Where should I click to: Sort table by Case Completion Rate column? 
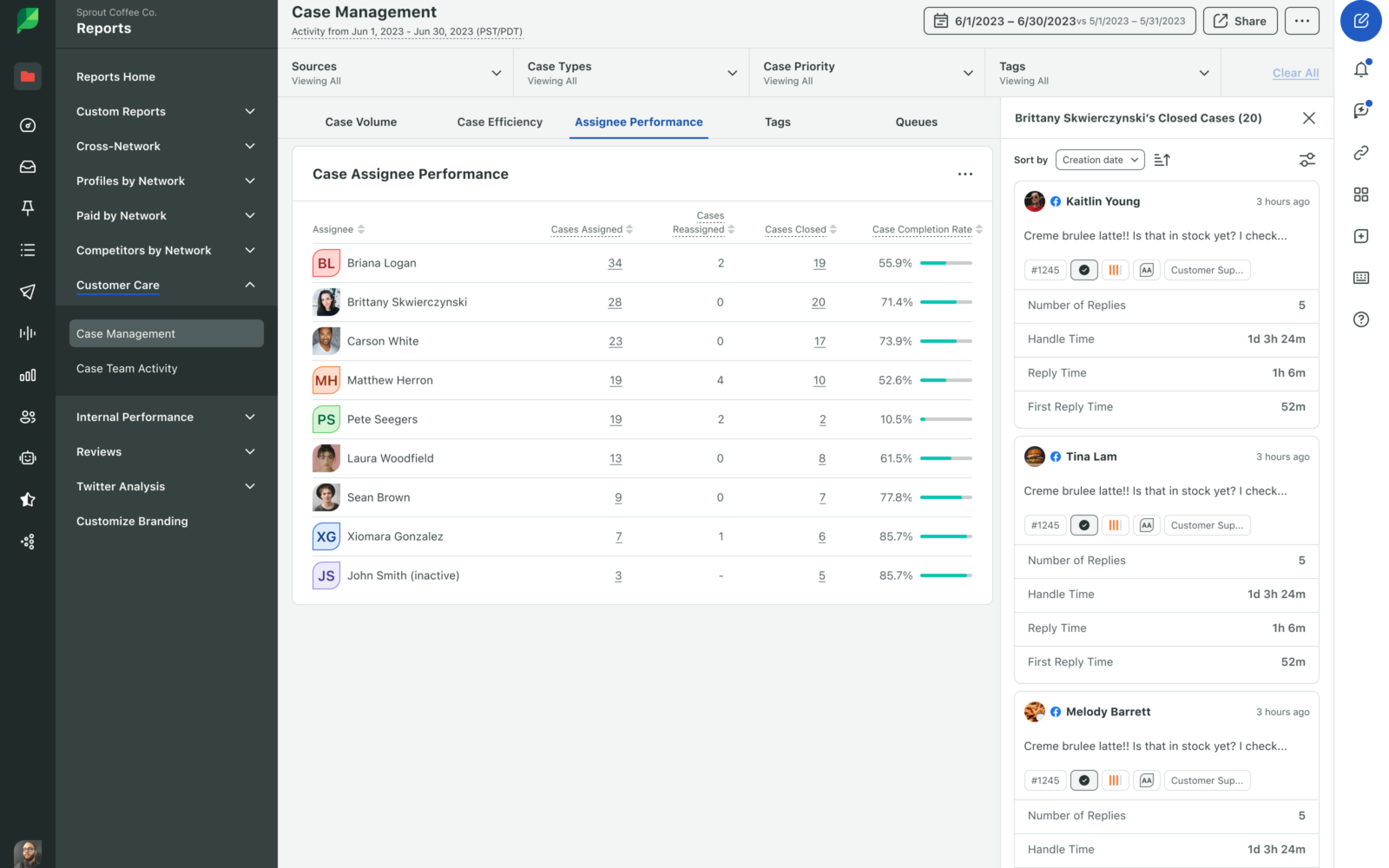927,229
